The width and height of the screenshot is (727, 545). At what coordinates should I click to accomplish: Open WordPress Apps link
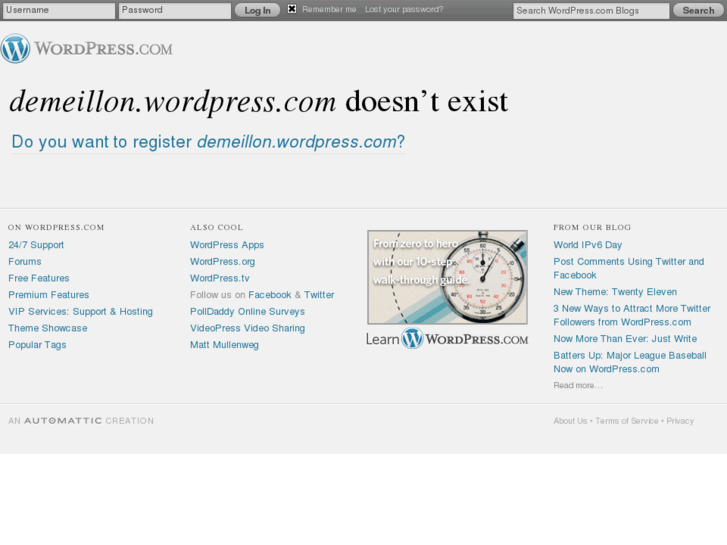coord(227,245)
